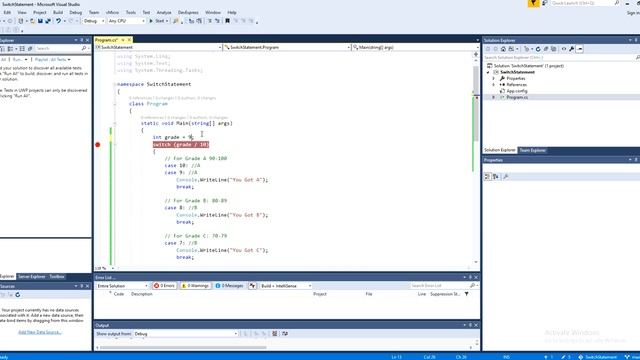Screen dimensions: 640x360
Task: Open the Analyze menu
Action: pos(164,13)
